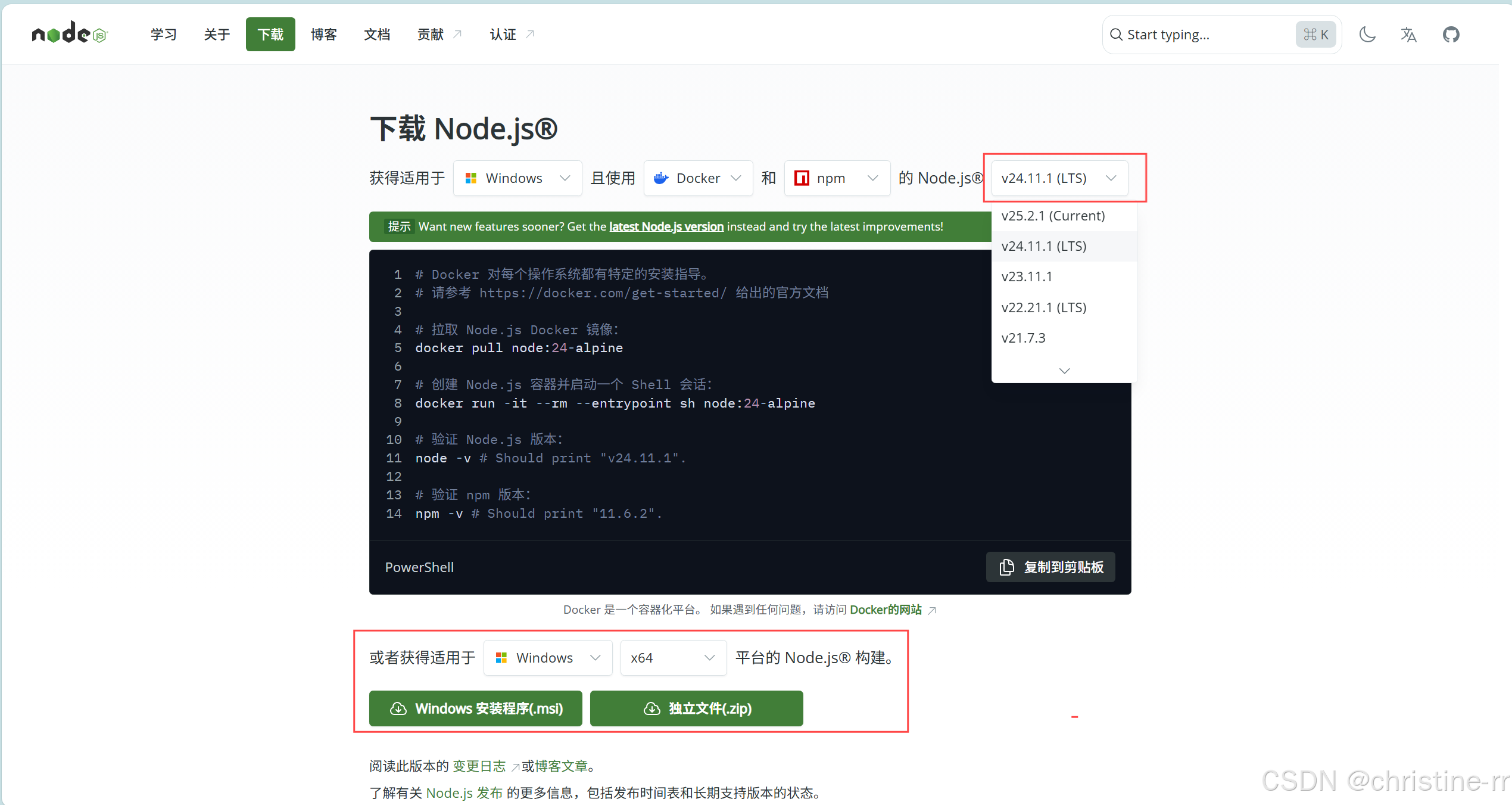Open the language translation icon
1512x805 pixels.
coord(1408,35)
